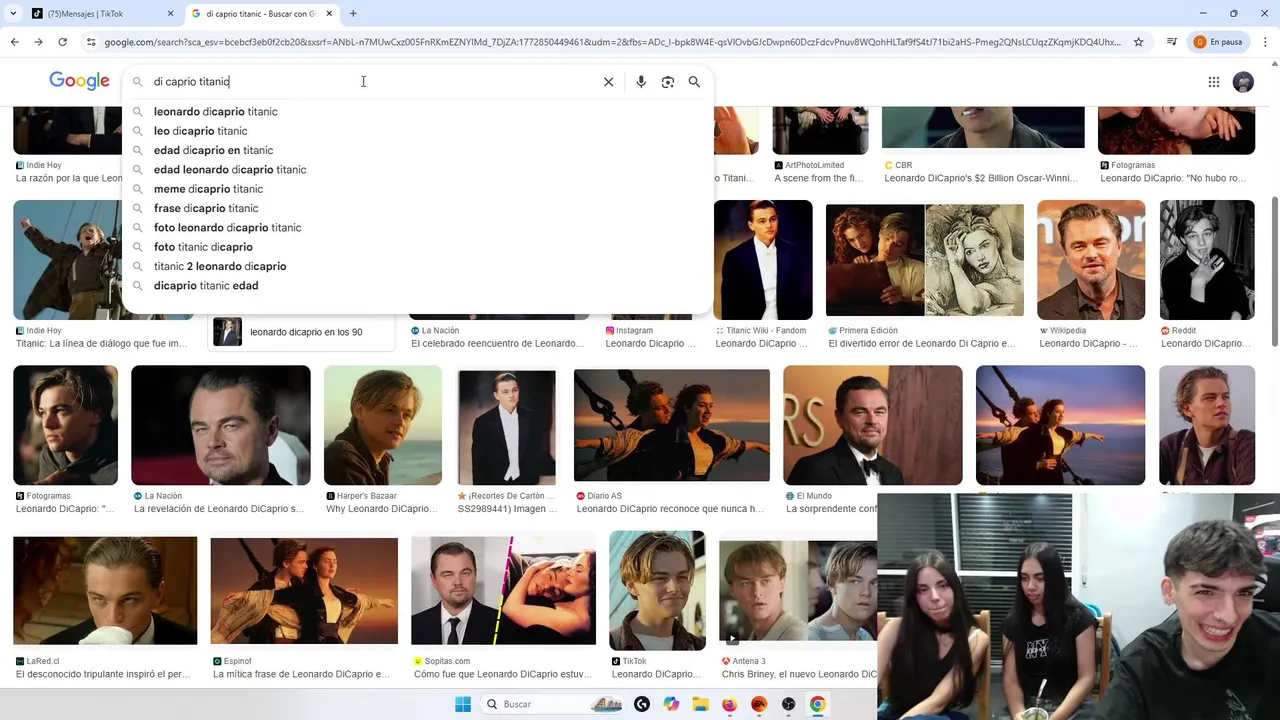This screenshot has height=720, width=1280.
Task: Start voice search with the microphone icon
Action: pyautogui.click(x=641, y=82)
